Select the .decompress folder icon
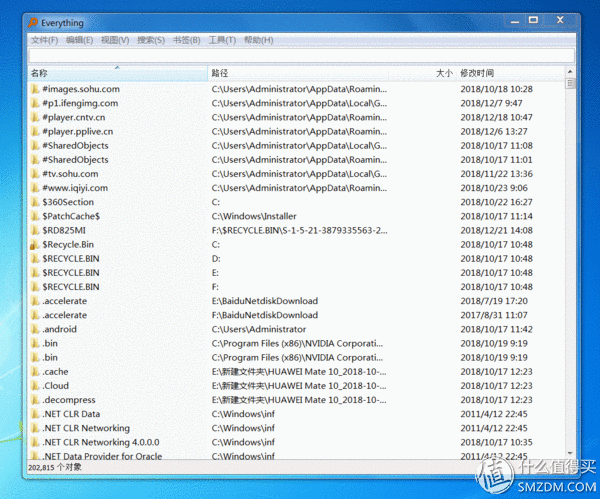This screenshot has height=499, width=600. coord(35,400)
